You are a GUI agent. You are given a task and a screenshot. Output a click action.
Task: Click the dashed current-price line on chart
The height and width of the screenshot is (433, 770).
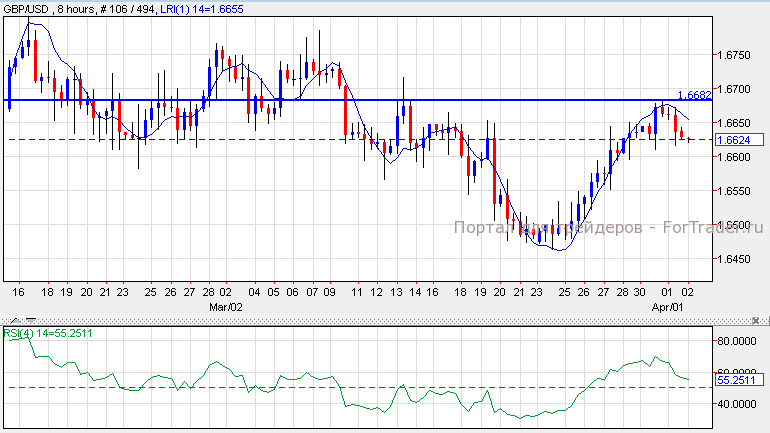click(x=300, y=139)
